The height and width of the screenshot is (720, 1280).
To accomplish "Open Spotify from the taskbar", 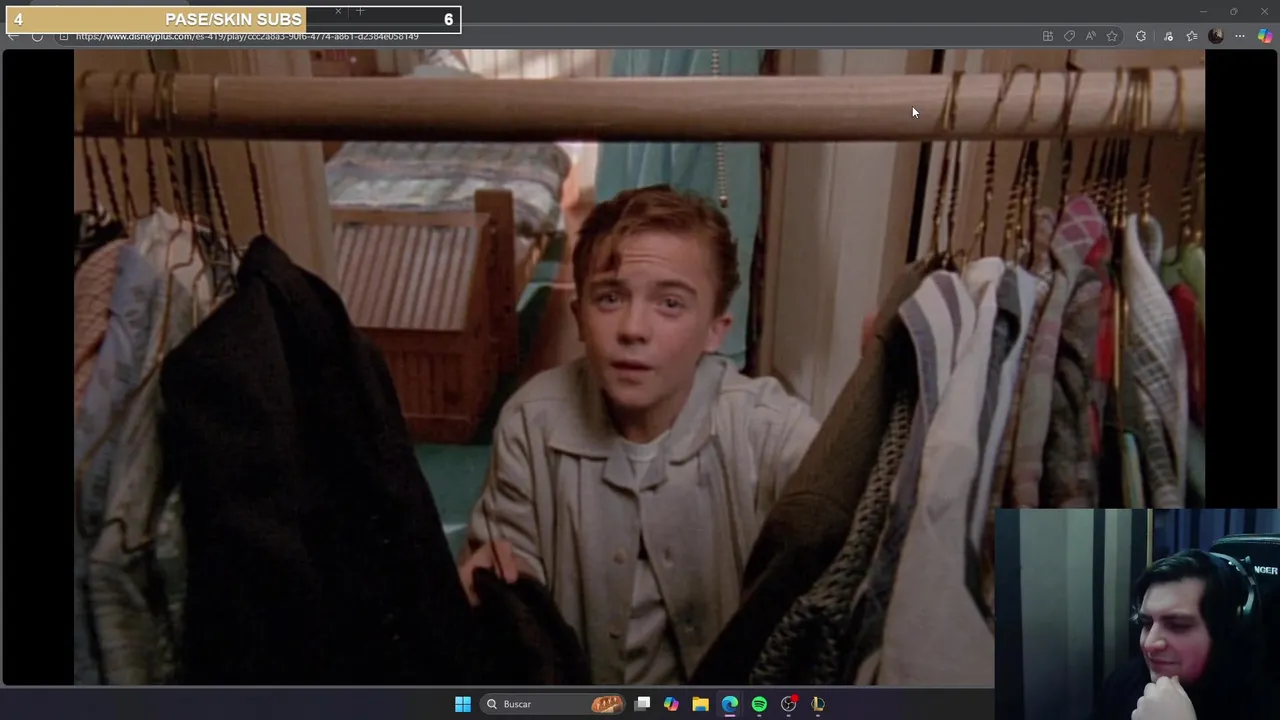I will coord(759,704).
